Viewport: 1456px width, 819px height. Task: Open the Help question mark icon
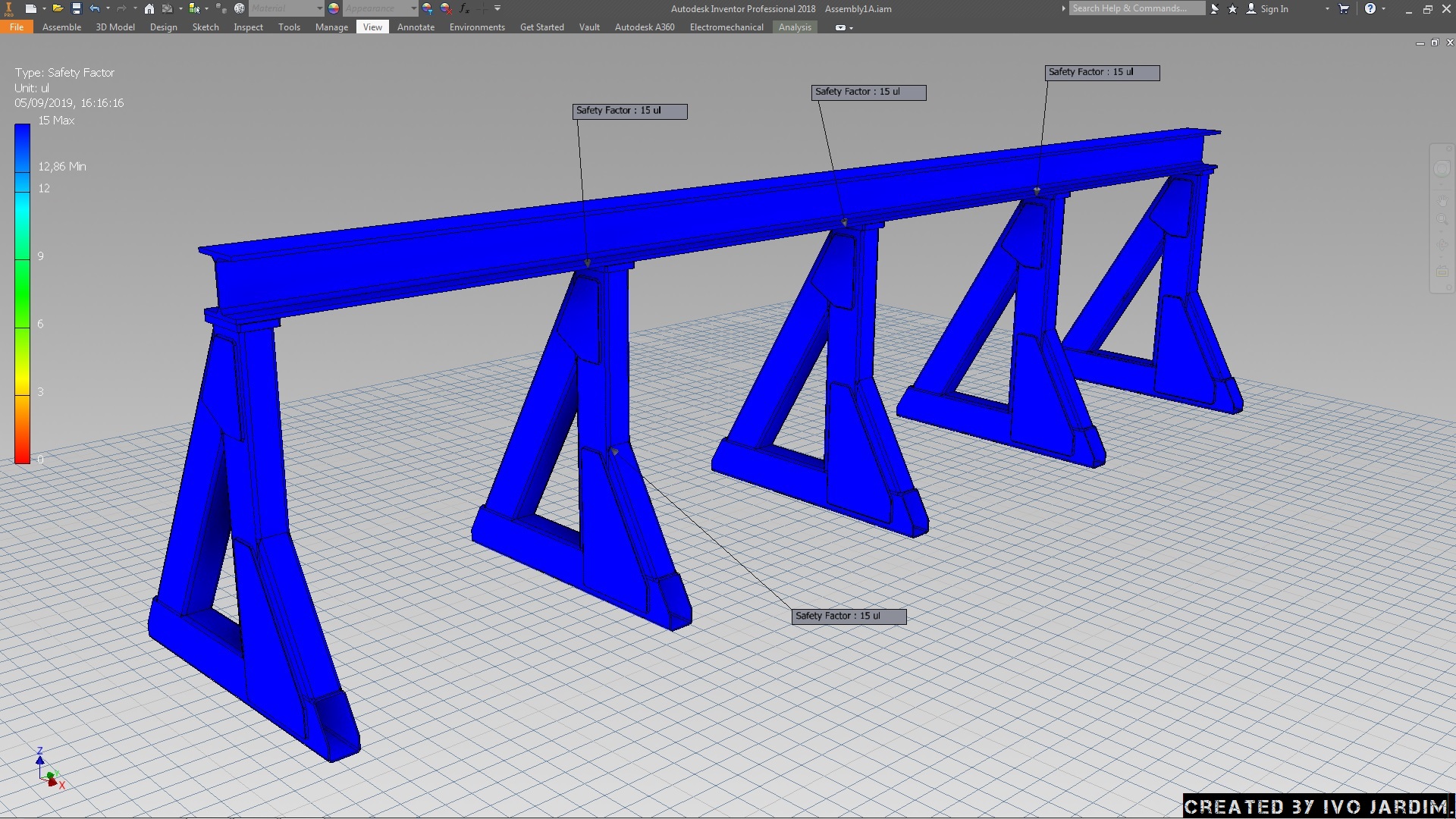(1370, 8)
